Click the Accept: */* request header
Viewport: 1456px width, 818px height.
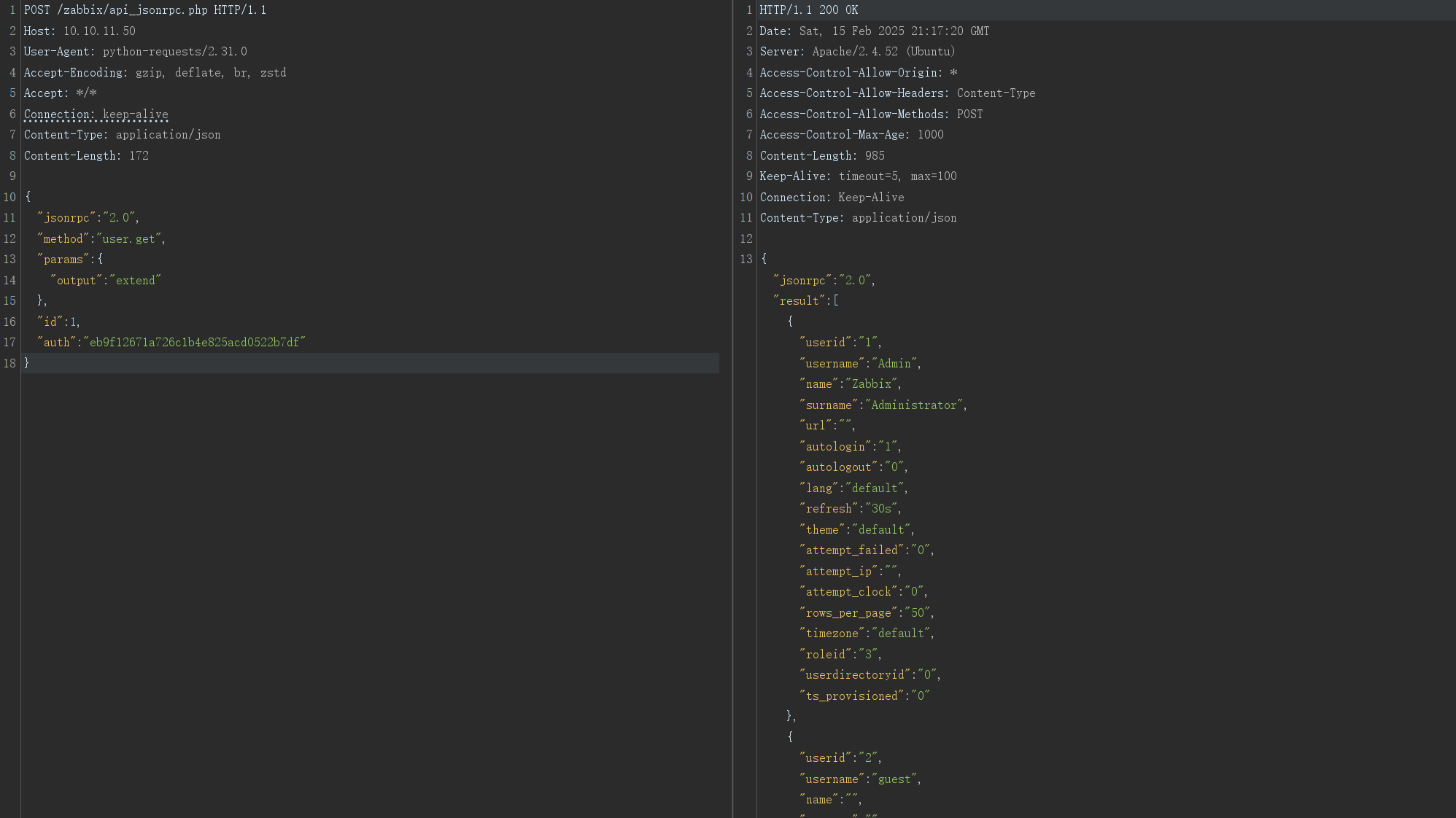point(61,93)
